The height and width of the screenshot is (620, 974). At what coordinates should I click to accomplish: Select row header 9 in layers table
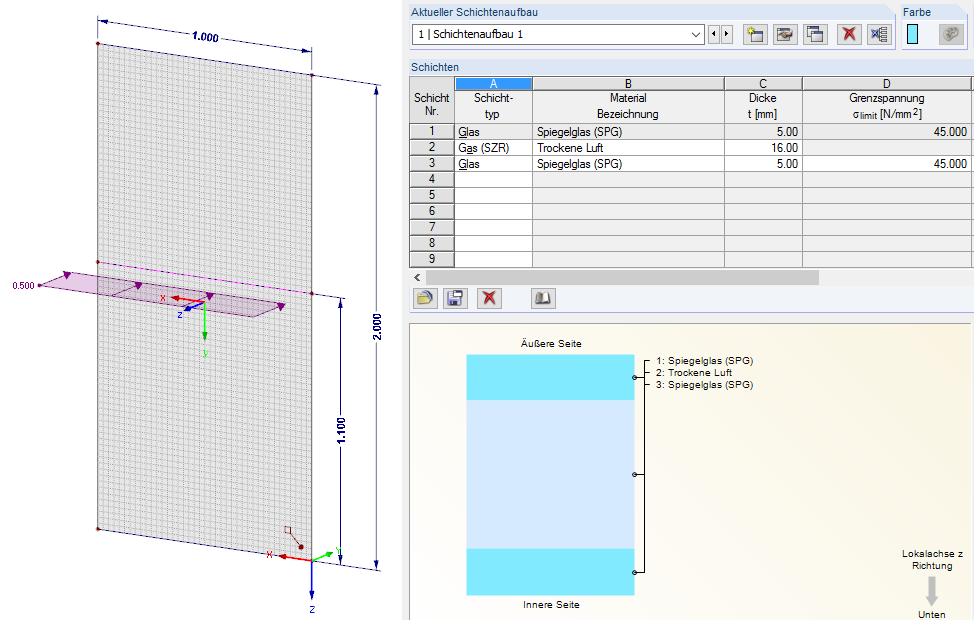tap(432, 259)
